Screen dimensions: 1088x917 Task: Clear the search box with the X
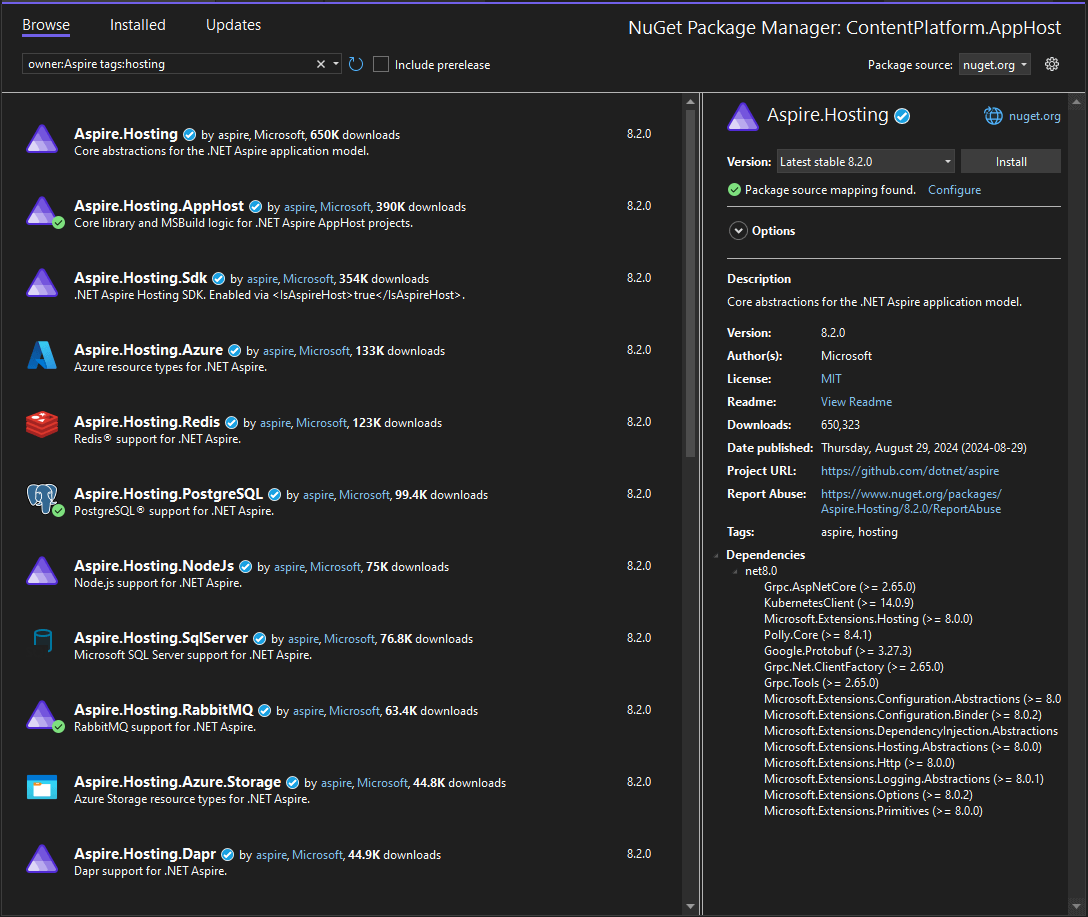(320, 63)
